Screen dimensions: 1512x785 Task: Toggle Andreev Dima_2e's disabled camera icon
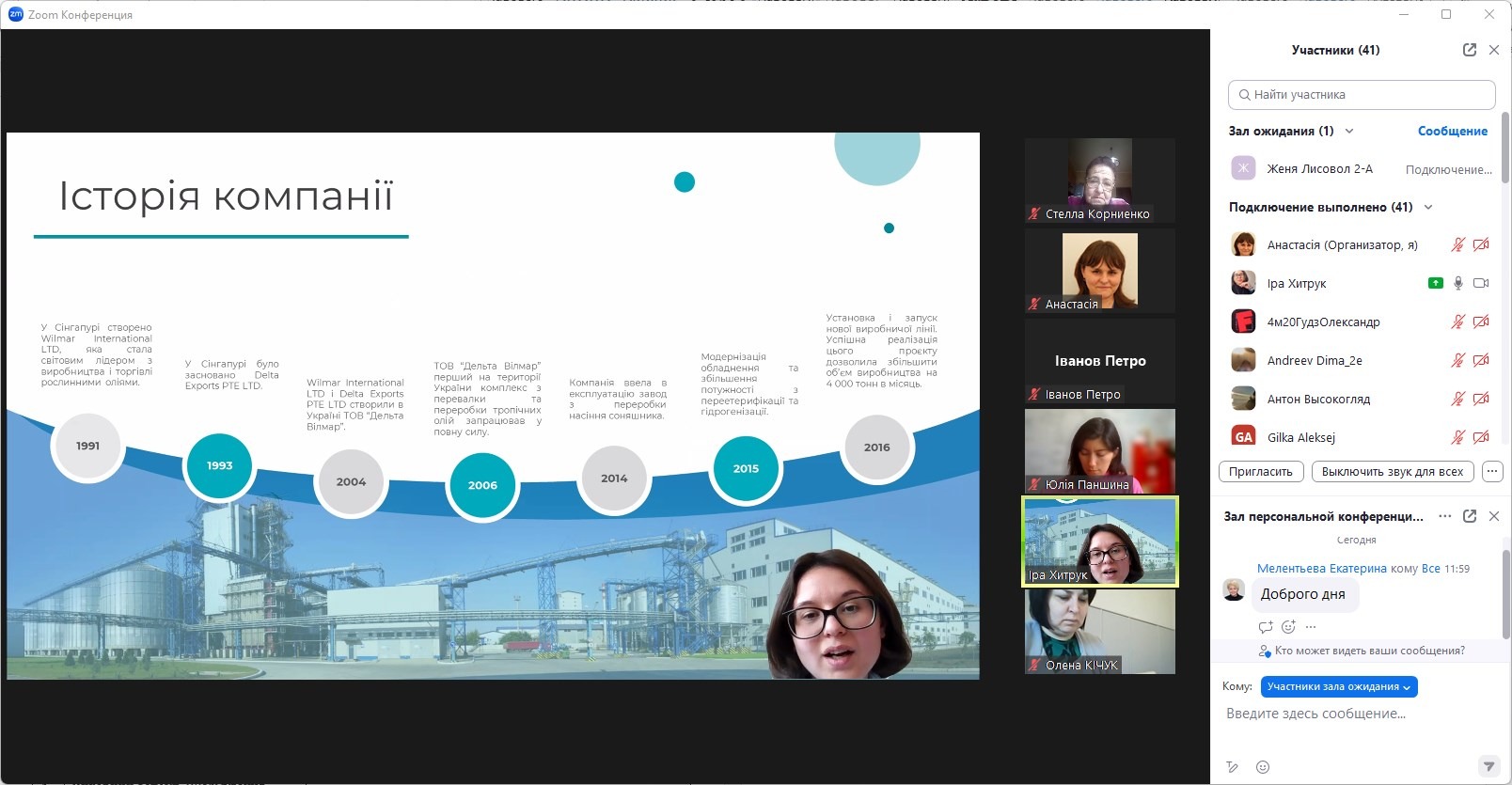1481,360
